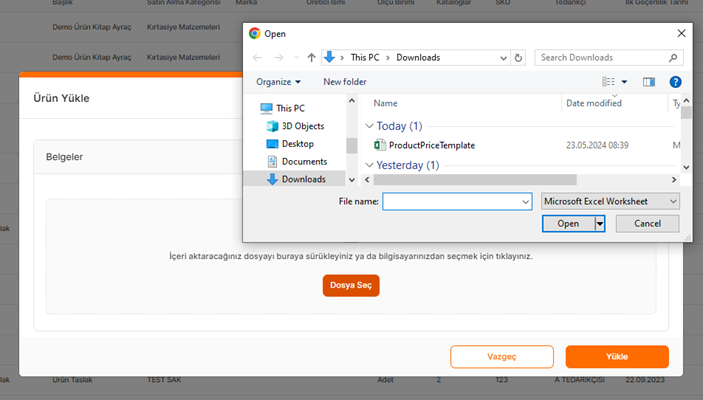Image resolution: width=703 pixels, height=400 pixels.
Task: Collapse the Today (1) group
Action: 369,126
